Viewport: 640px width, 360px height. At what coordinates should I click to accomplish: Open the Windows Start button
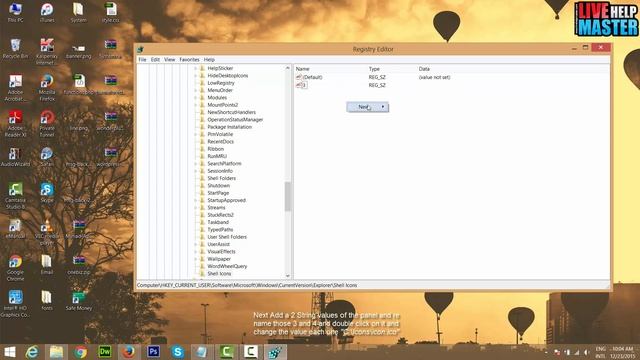(10, 352)
